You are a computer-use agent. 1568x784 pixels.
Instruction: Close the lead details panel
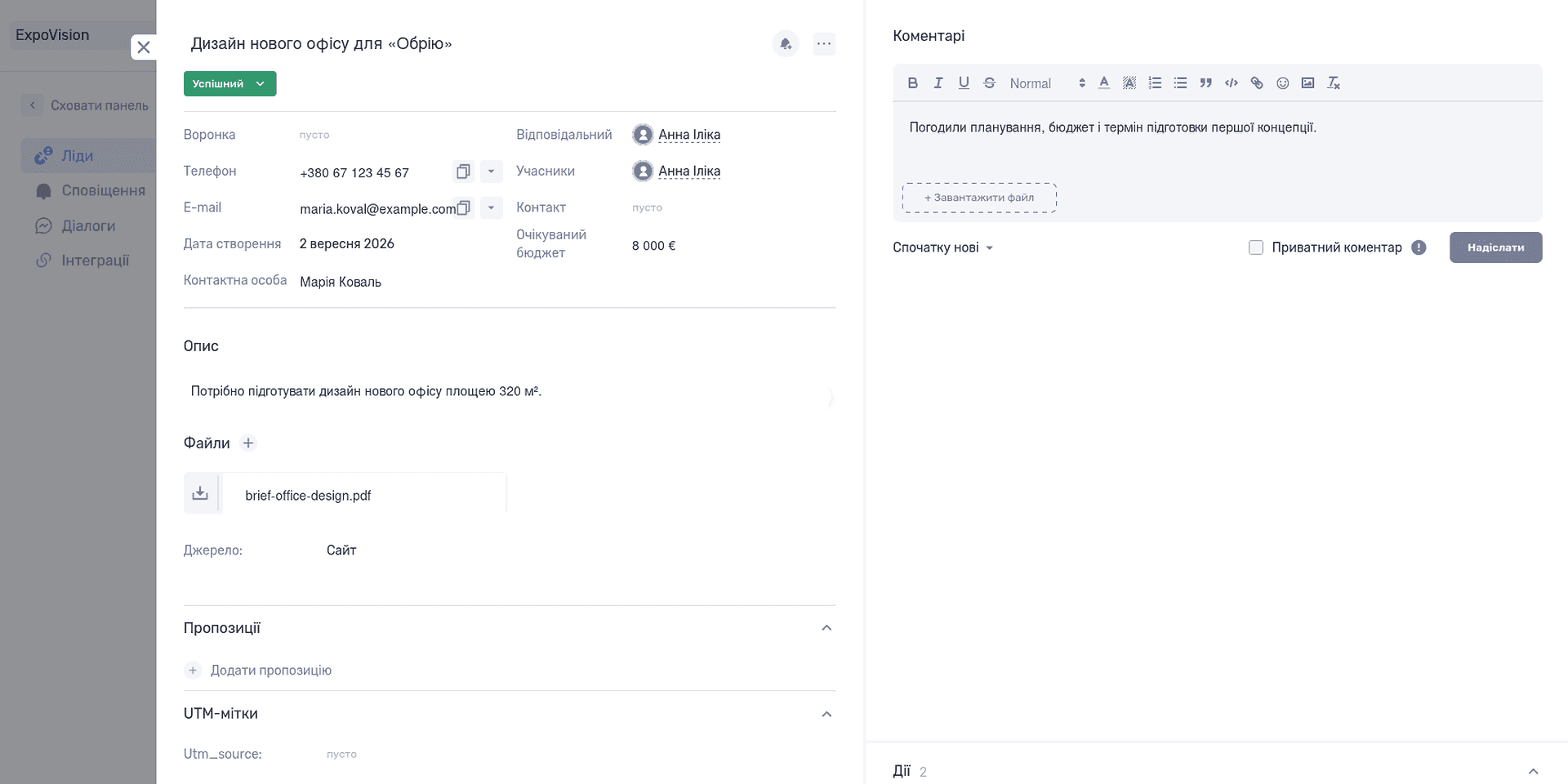(144, 47)
